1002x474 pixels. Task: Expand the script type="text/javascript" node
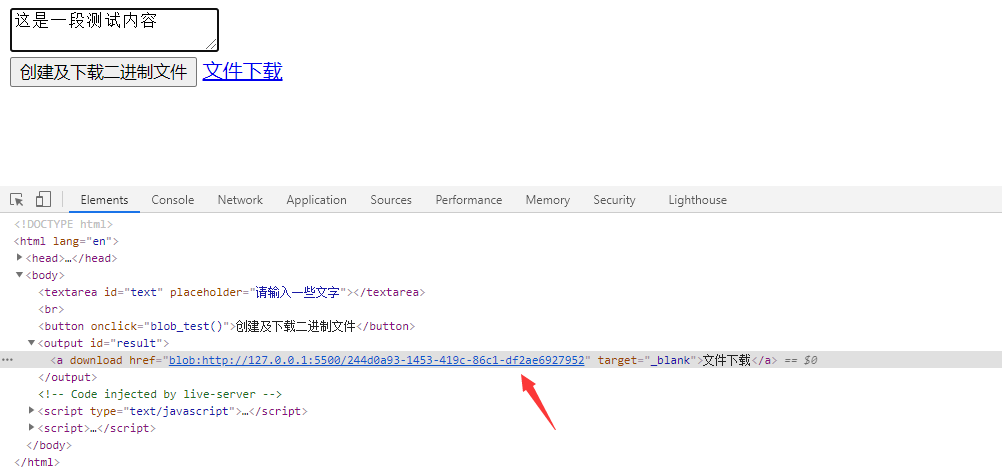[x=33, y=410]
